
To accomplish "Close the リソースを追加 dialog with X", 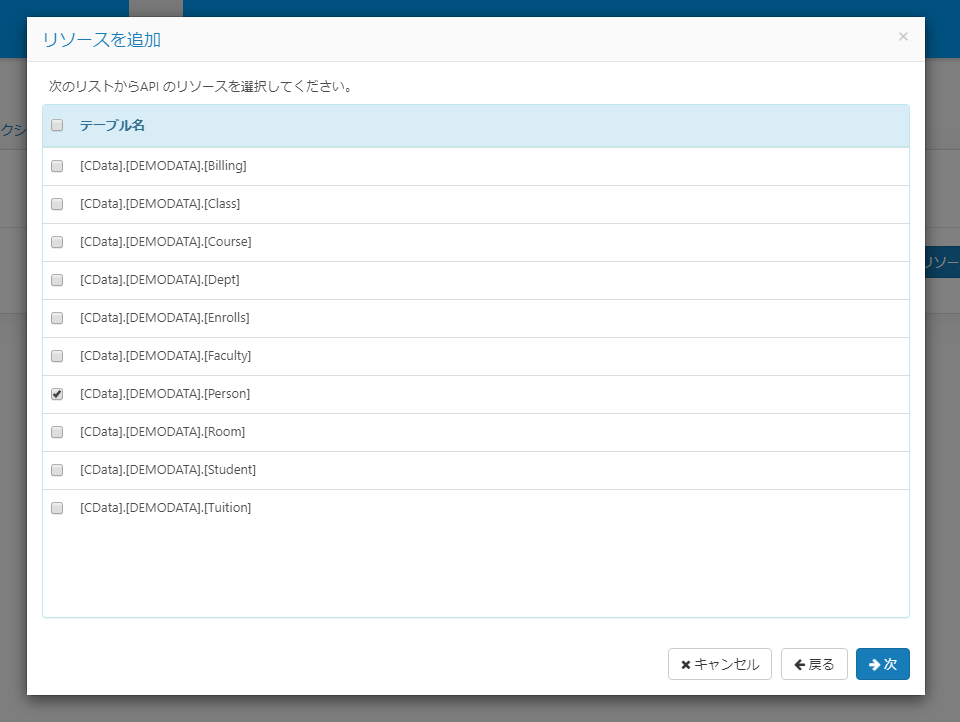I will [x=903, y=37].
